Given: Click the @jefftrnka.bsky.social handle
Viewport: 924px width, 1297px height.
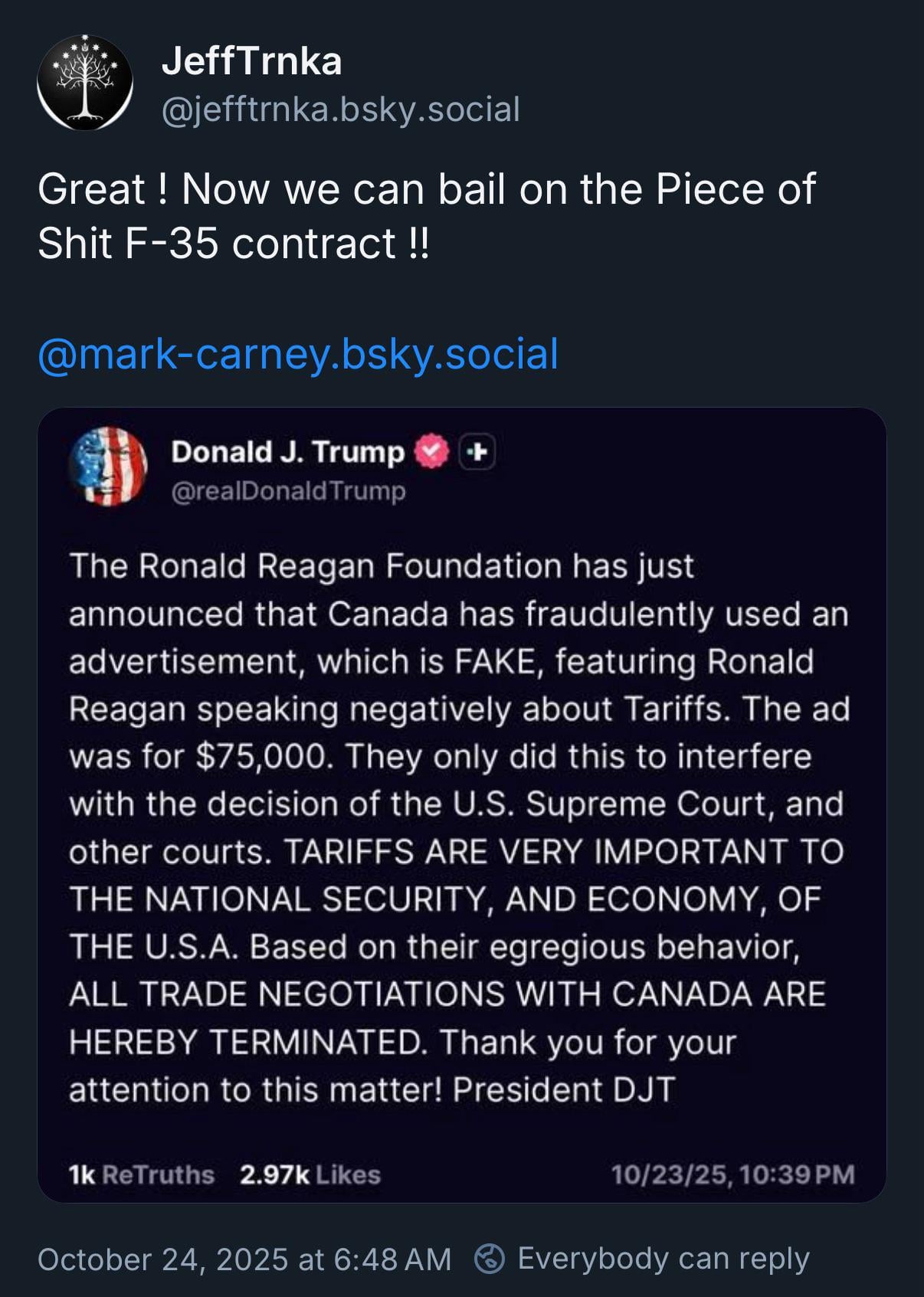Looking at the screenshot, I should pyautogui.click(x=340, y=110).
